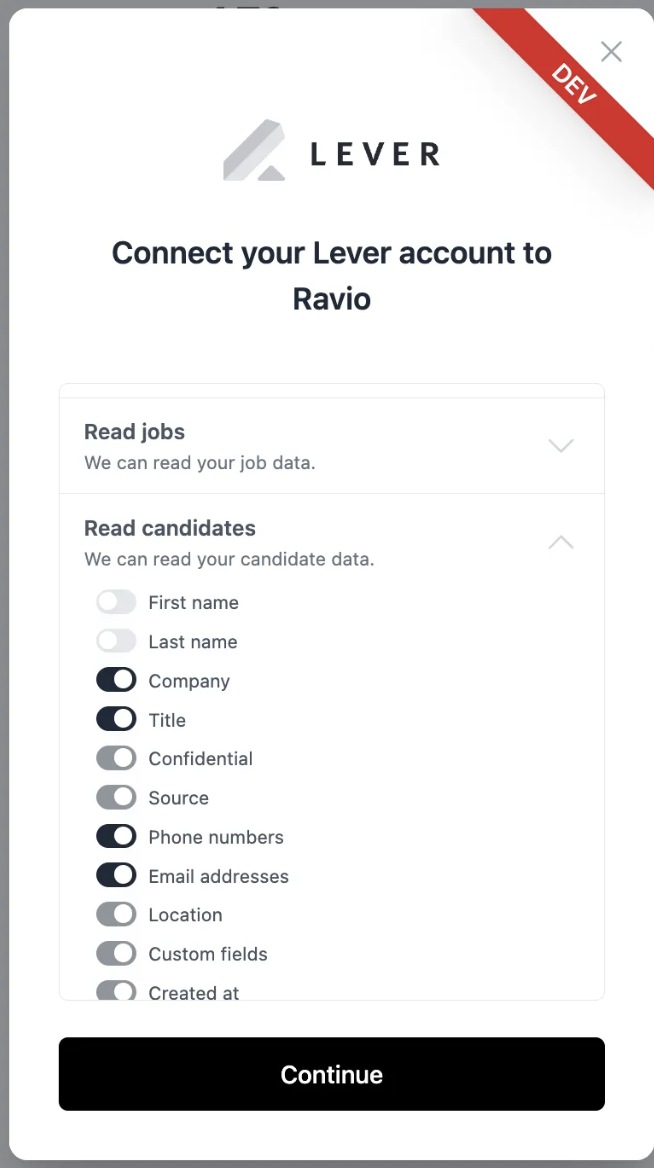654x1168 pixels.
Task: Toggle the Location switch
Action: (116, 914)
